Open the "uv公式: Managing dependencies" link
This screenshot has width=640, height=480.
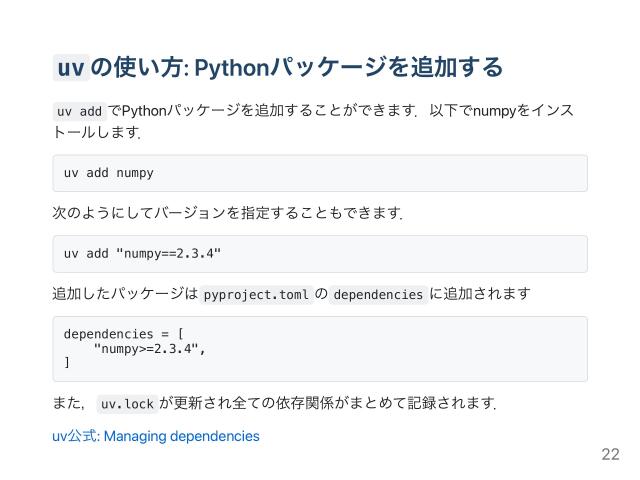(155, 436)
